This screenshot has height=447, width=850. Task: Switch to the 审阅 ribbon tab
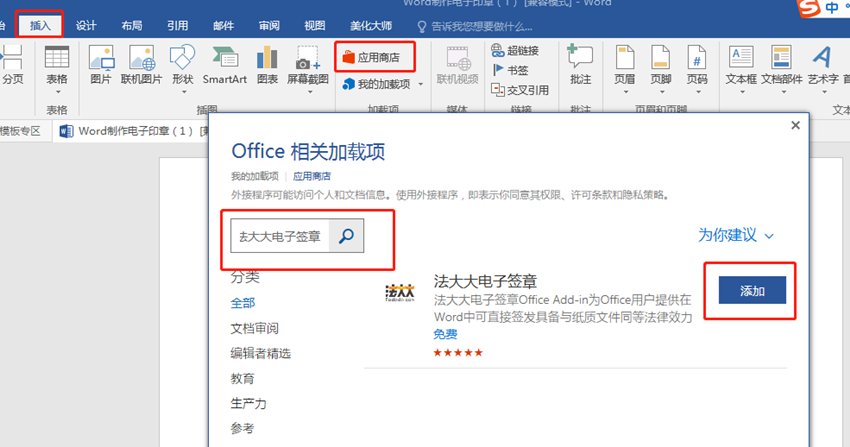pos(269,25)
